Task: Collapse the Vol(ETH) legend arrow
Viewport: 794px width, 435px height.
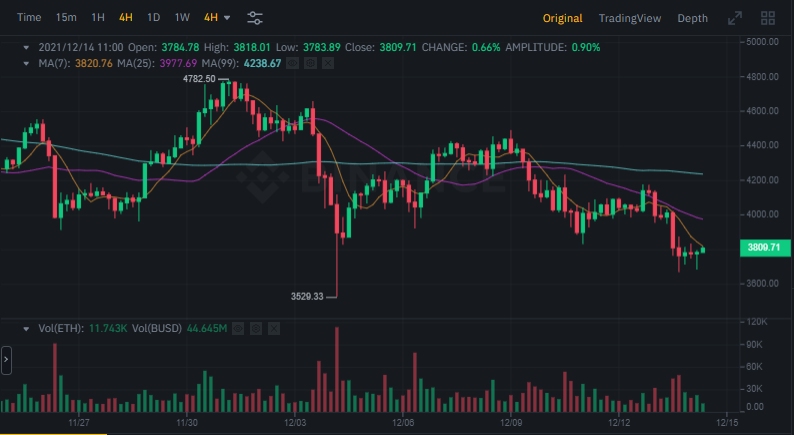Action: (28, 328)
